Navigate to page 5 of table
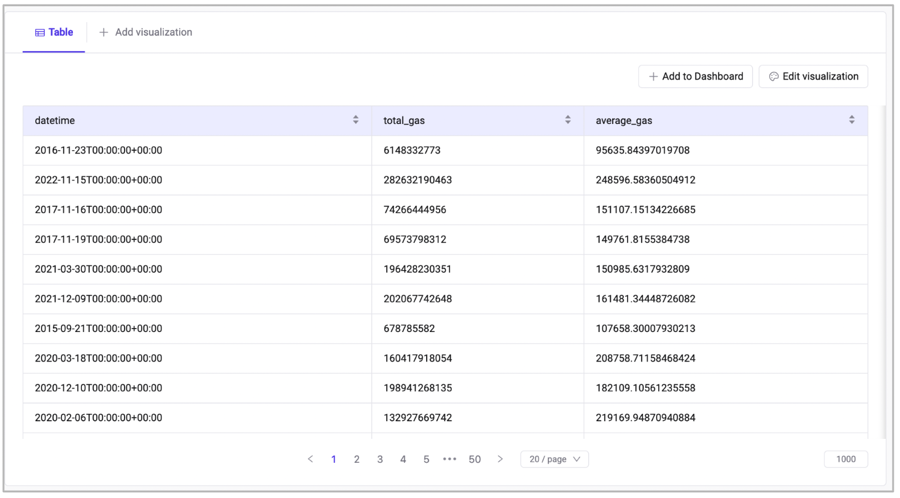Image resolution: width=900 pixels, height=498 pixels. click(x=426, y=459)
